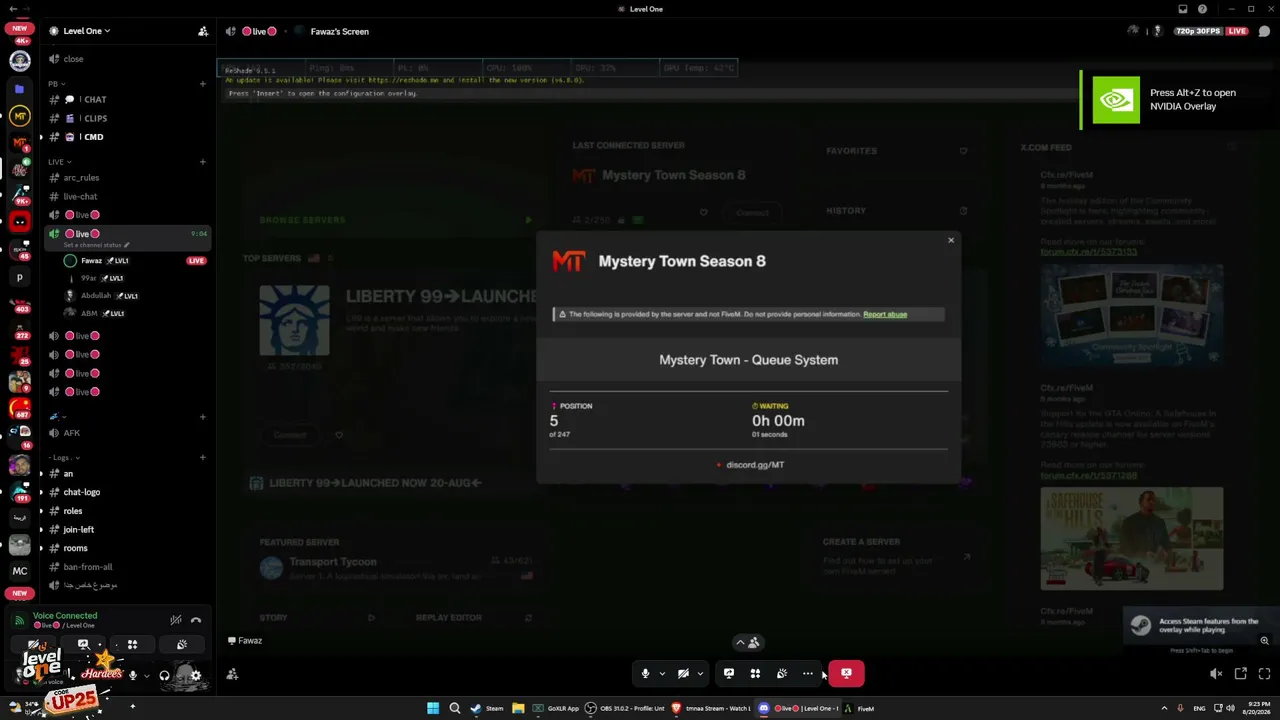Open screen share options in stream control bar
This screenshot has width=1280, height=720.
(728, 674)
